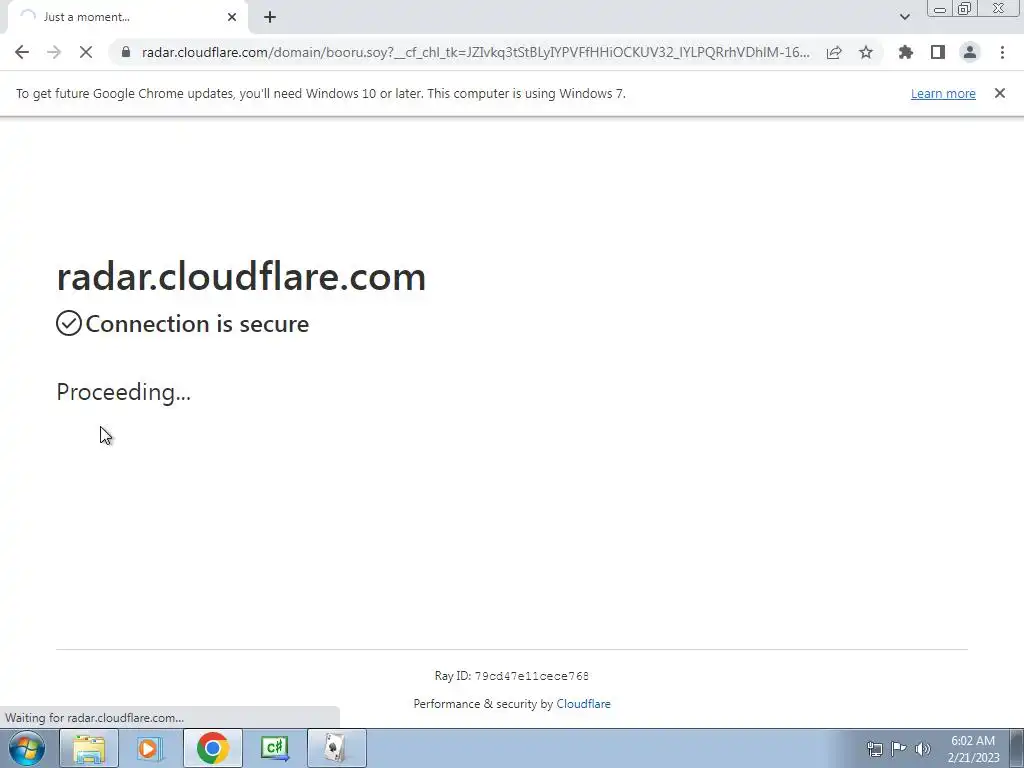Click the 'Connection is secure' text
The height and width of the screenshot is (768, 1024).
pyautogui.click(x=197, y=324)
